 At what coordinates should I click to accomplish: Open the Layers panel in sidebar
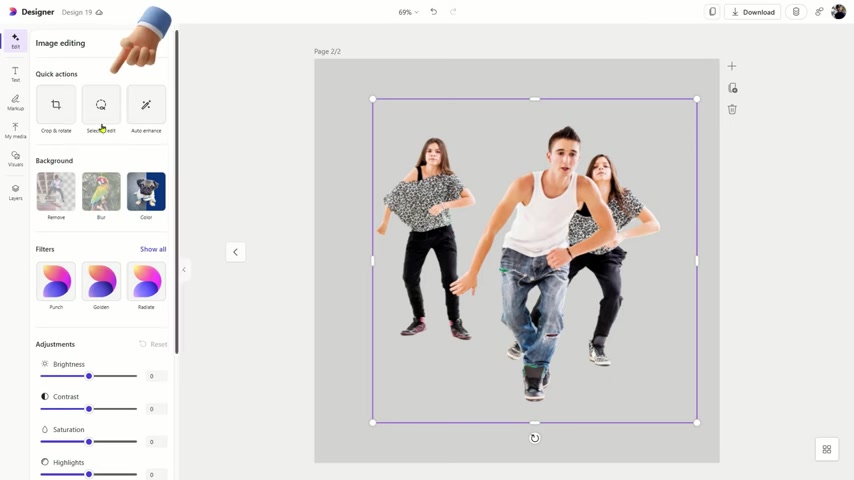click(x=15, y=191)
